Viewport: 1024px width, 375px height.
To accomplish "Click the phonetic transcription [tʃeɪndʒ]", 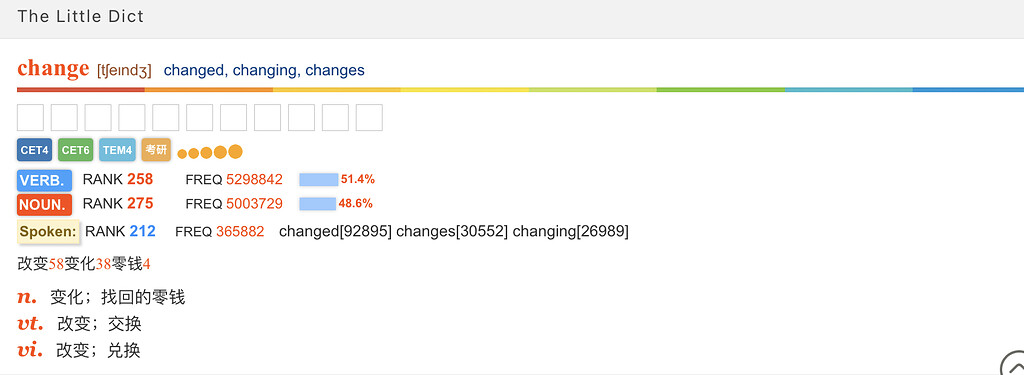I will pyautogui.click(x=124, y=71).
